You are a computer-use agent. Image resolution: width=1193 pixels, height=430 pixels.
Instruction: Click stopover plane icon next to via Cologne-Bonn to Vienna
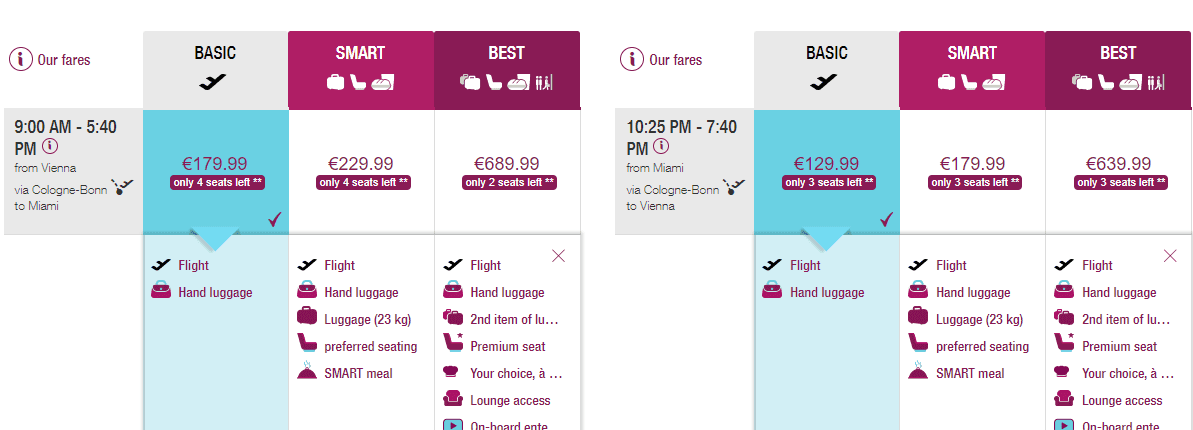734,186
